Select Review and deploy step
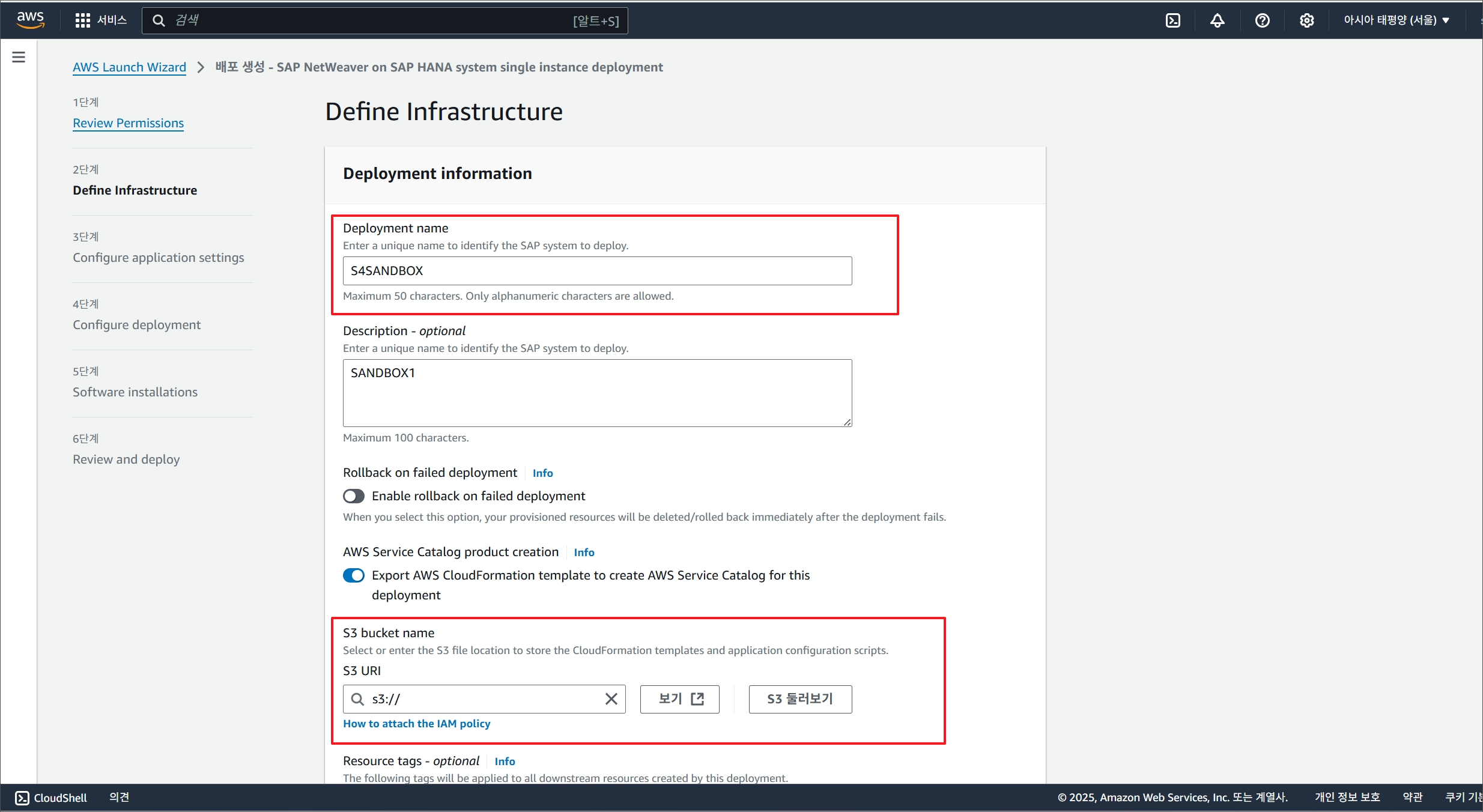This screenshot has height=812, width=1483. coord(126,459)
